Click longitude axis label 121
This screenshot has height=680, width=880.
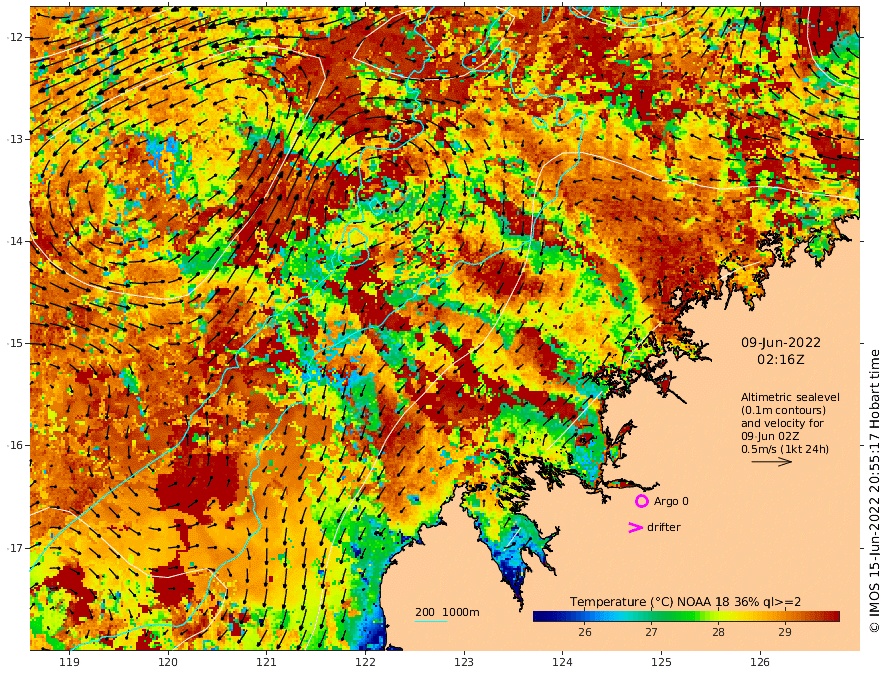pyautogui.click(x=266, y=663)
